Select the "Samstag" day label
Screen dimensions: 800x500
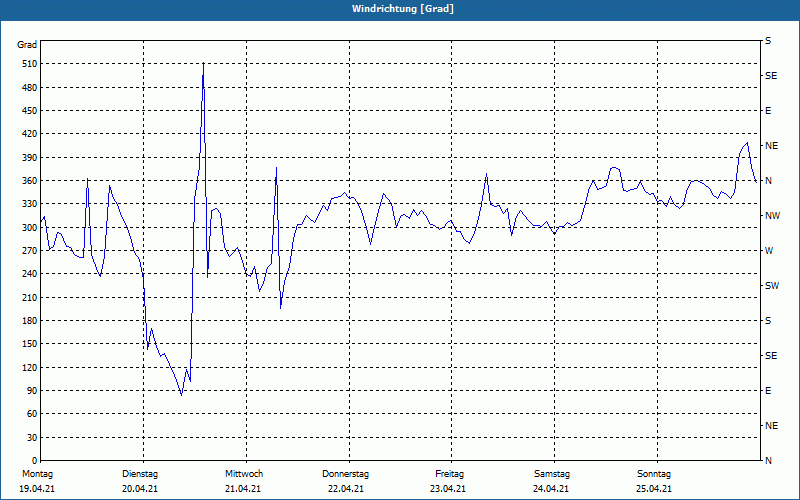coord(552,474)
